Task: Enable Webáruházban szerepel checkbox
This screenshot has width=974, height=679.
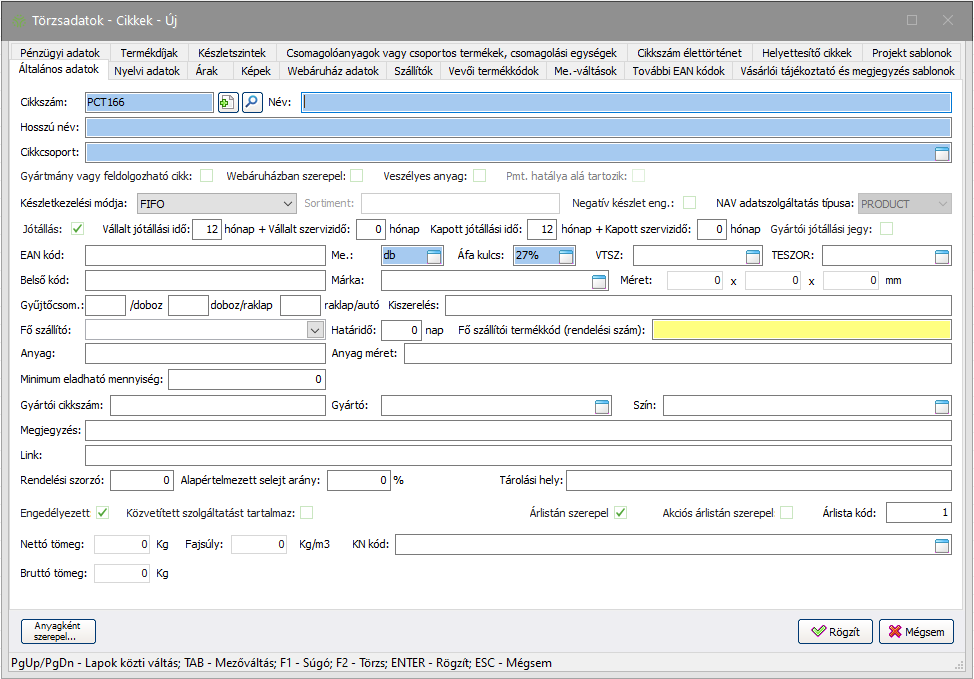Action: [x=356, y=176]
